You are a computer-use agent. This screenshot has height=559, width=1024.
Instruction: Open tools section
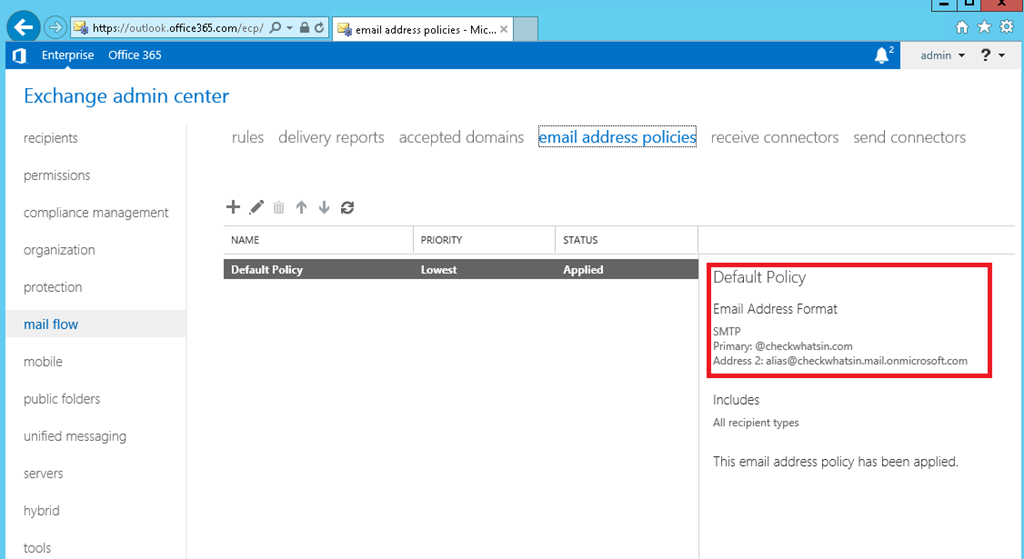coord(37,548)
